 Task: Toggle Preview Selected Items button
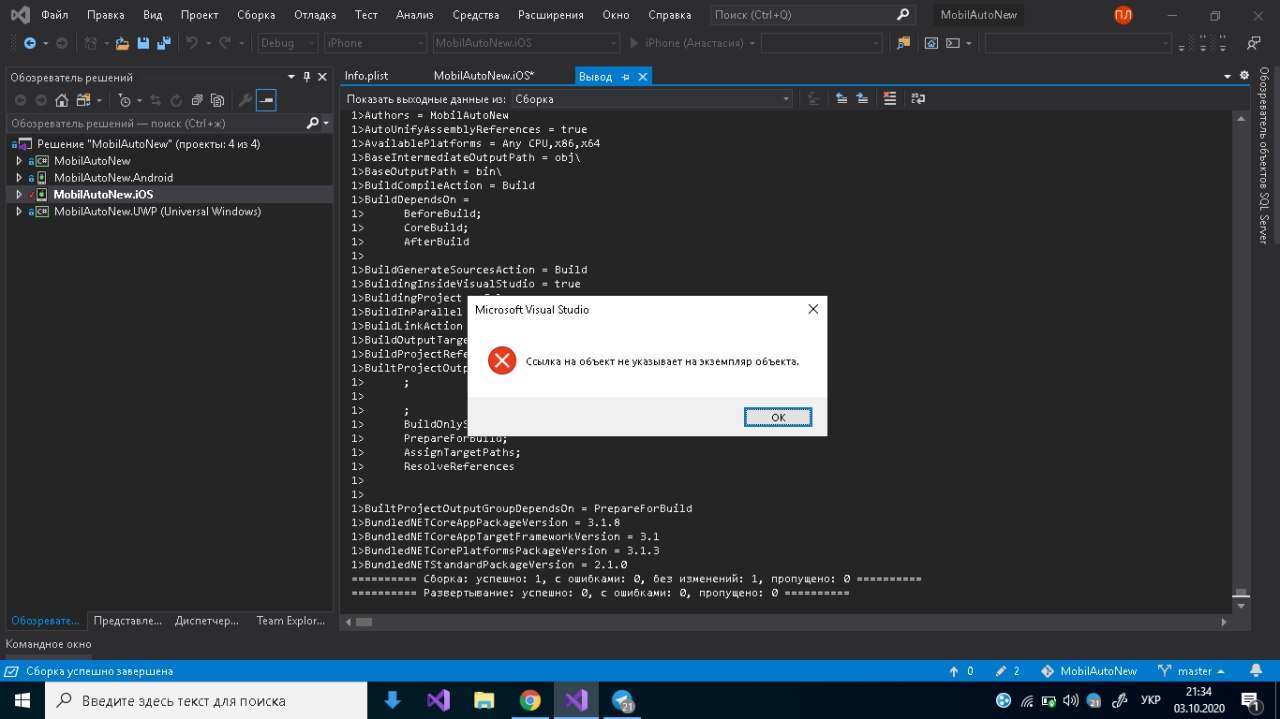point(266,100)
